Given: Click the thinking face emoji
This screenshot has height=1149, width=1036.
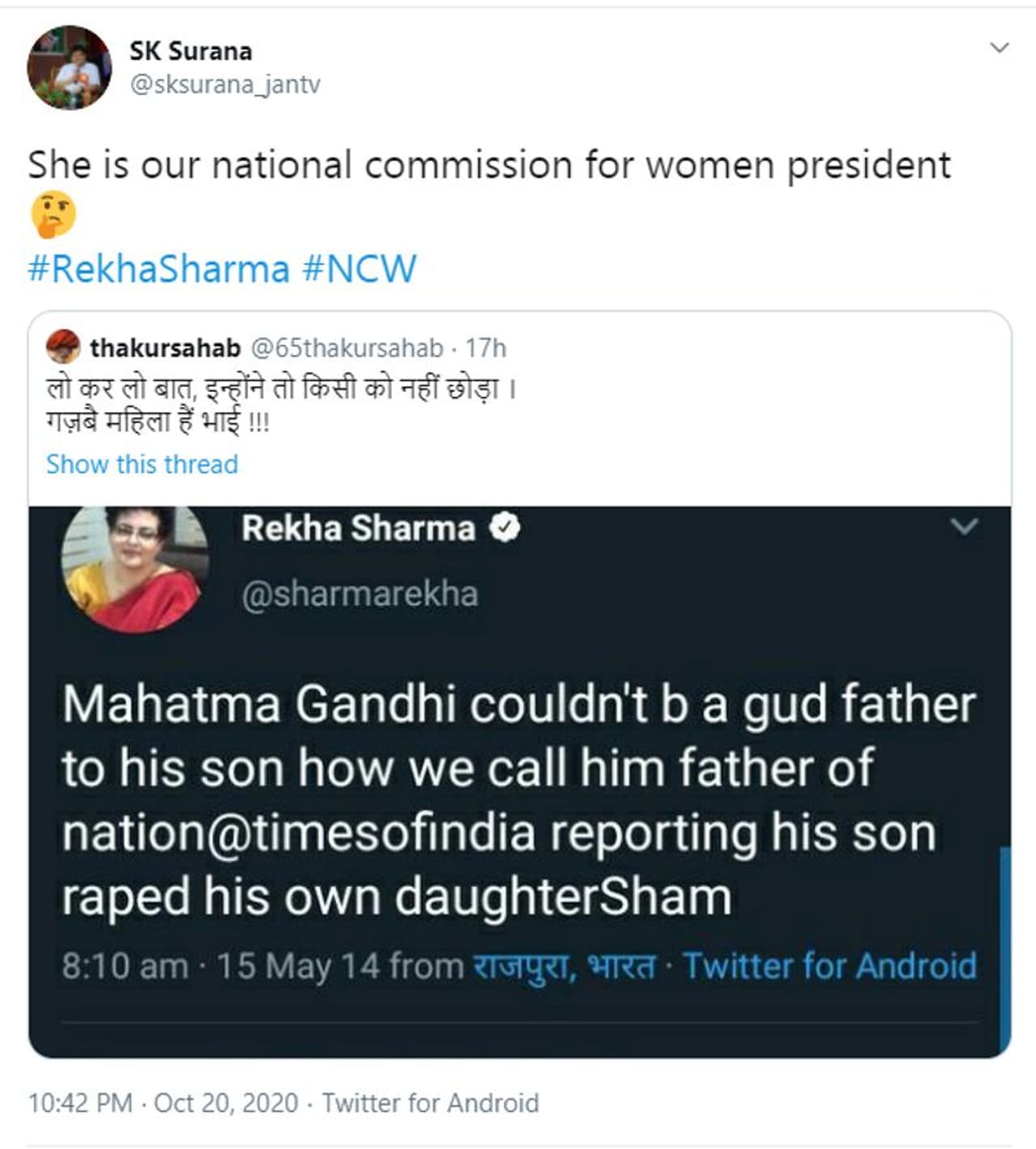Looking at the screenshot, I should click(53, 215).
